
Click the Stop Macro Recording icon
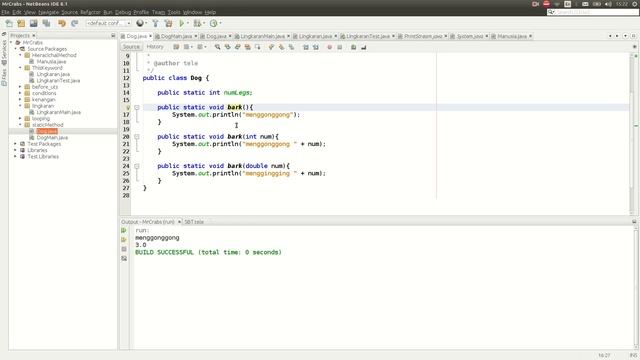point(340,47)
